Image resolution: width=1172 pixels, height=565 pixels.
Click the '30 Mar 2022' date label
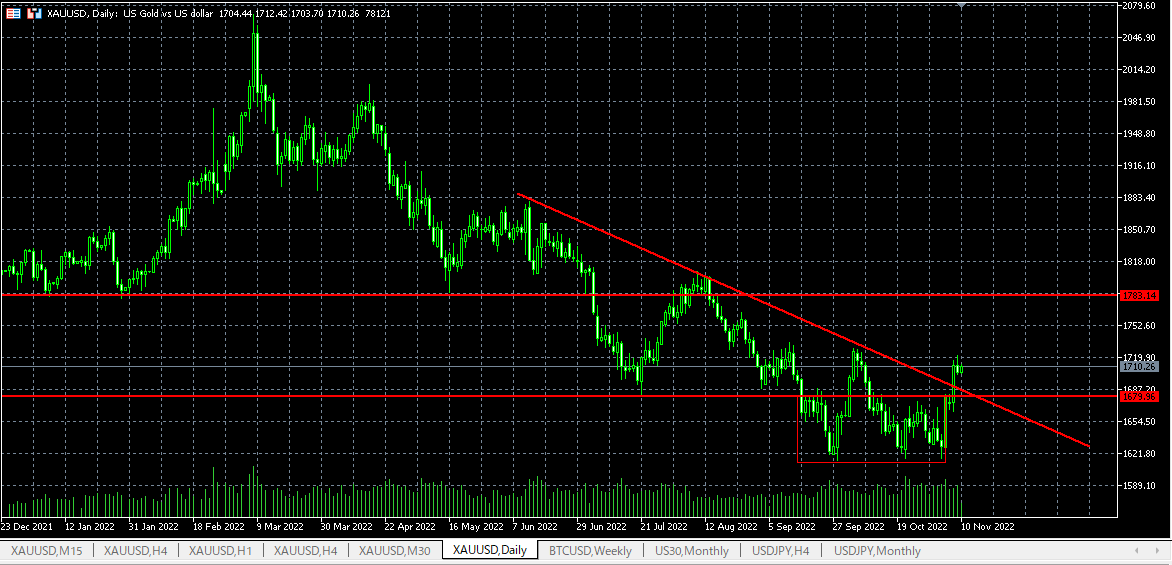pos(347,526)
